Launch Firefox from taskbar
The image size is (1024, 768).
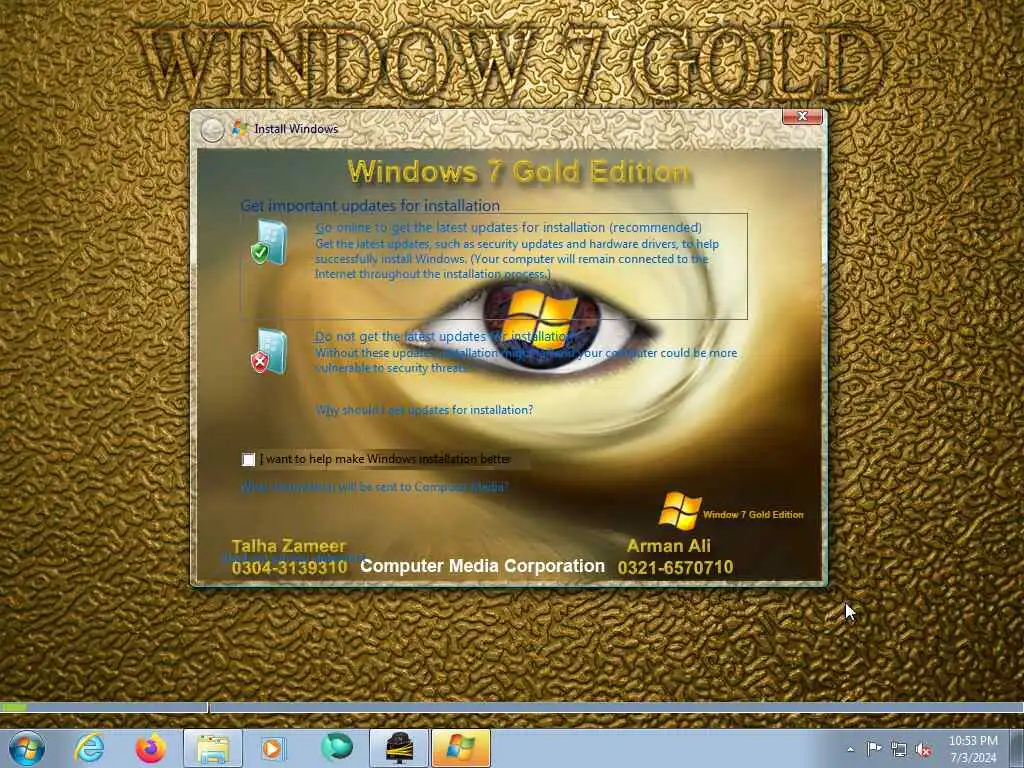pyautogui.click(x=150, y=748)
